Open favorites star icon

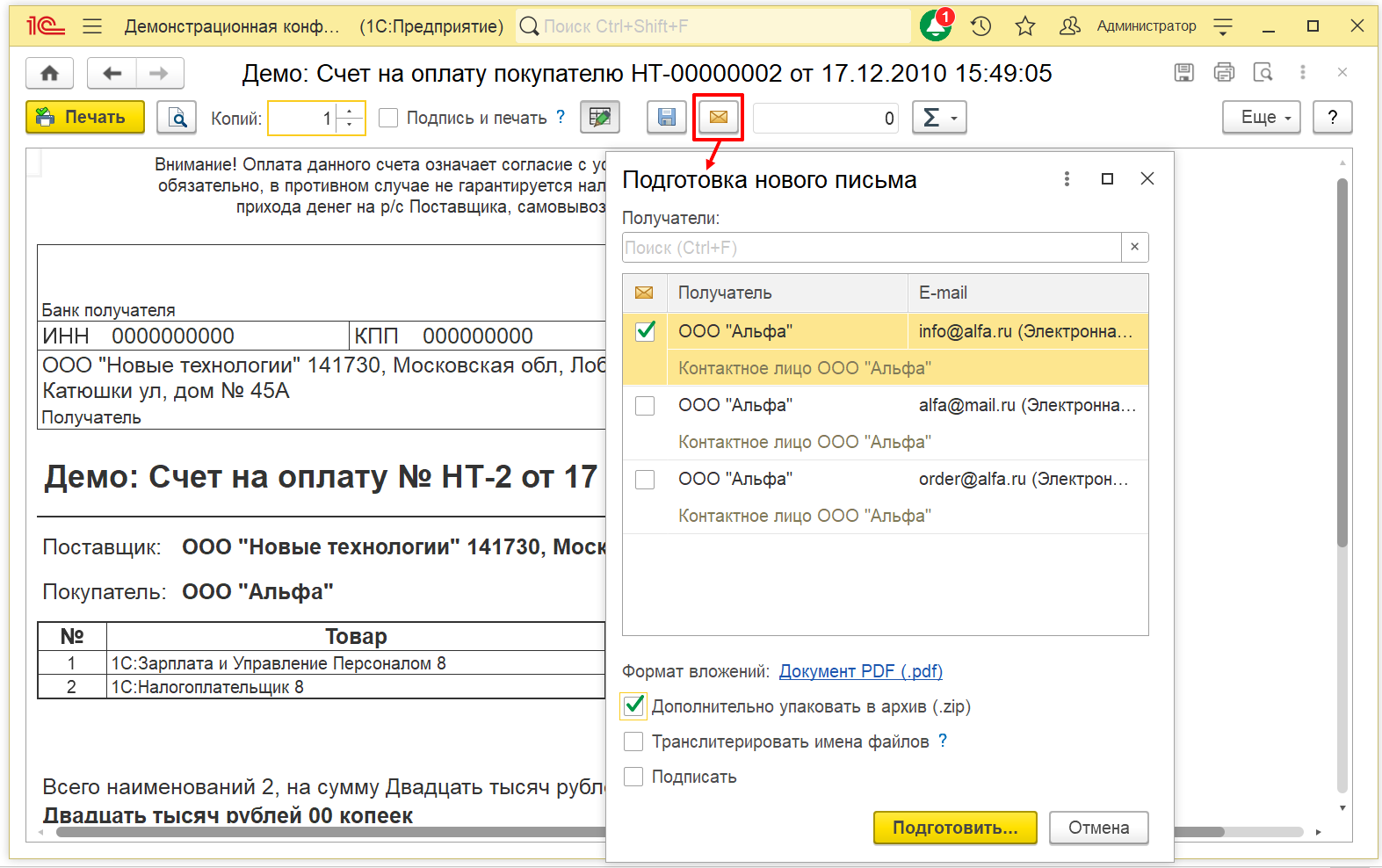pyautogui.click(x=1024, y=26)
